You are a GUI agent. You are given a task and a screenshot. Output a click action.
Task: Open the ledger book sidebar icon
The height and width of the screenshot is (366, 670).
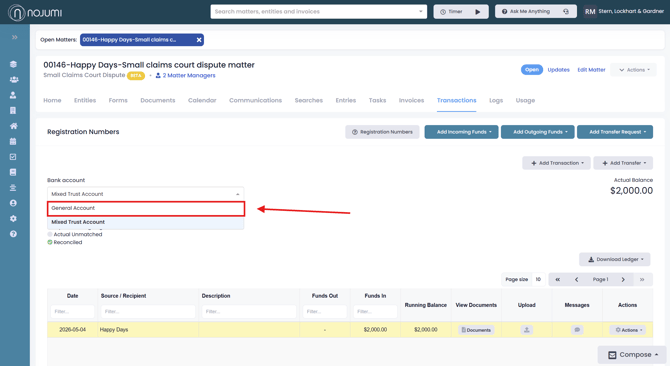click(x=13, y=172)
